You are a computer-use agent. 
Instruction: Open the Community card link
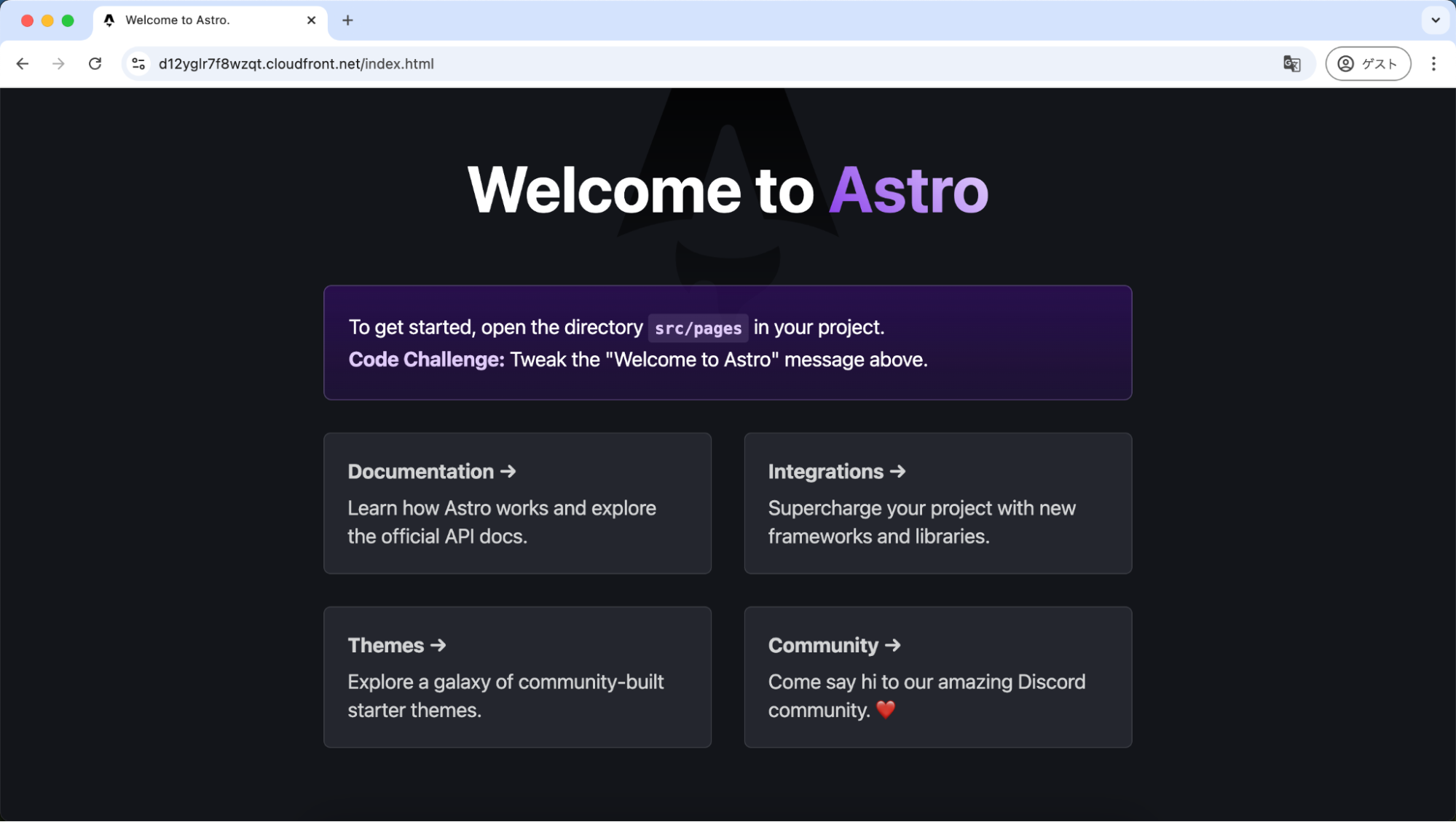[937, 676]
